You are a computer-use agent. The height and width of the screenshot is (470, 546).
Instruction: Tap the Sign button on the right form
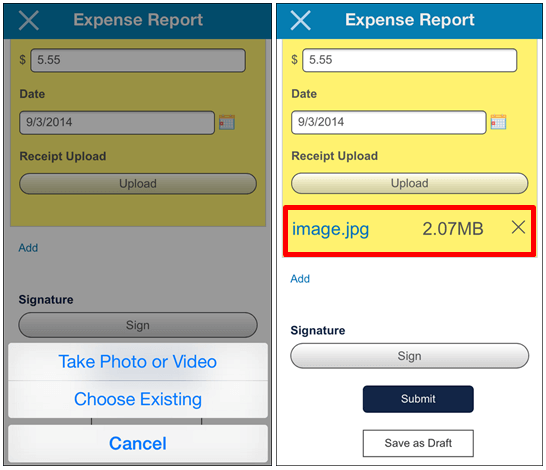[x=410, y=356]
